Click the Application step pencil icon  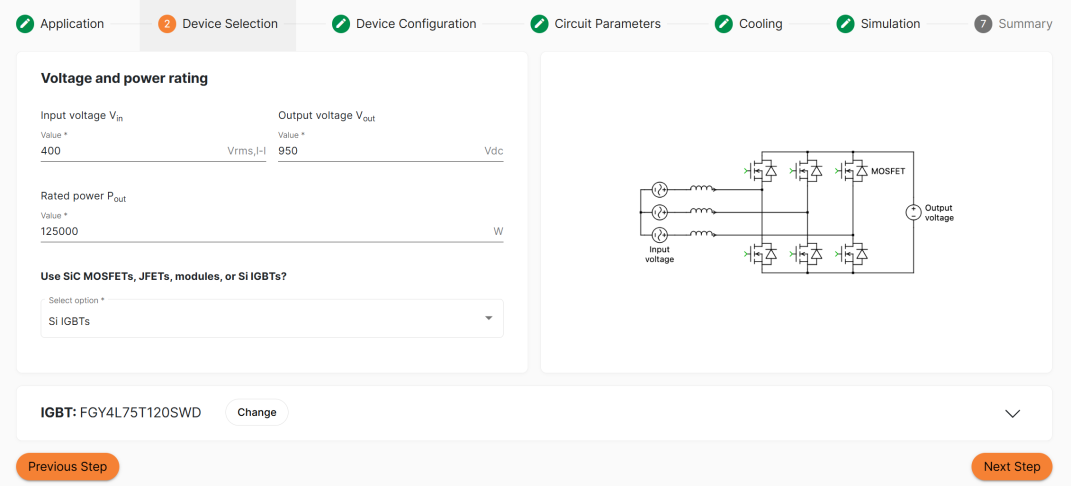point(25,24)
